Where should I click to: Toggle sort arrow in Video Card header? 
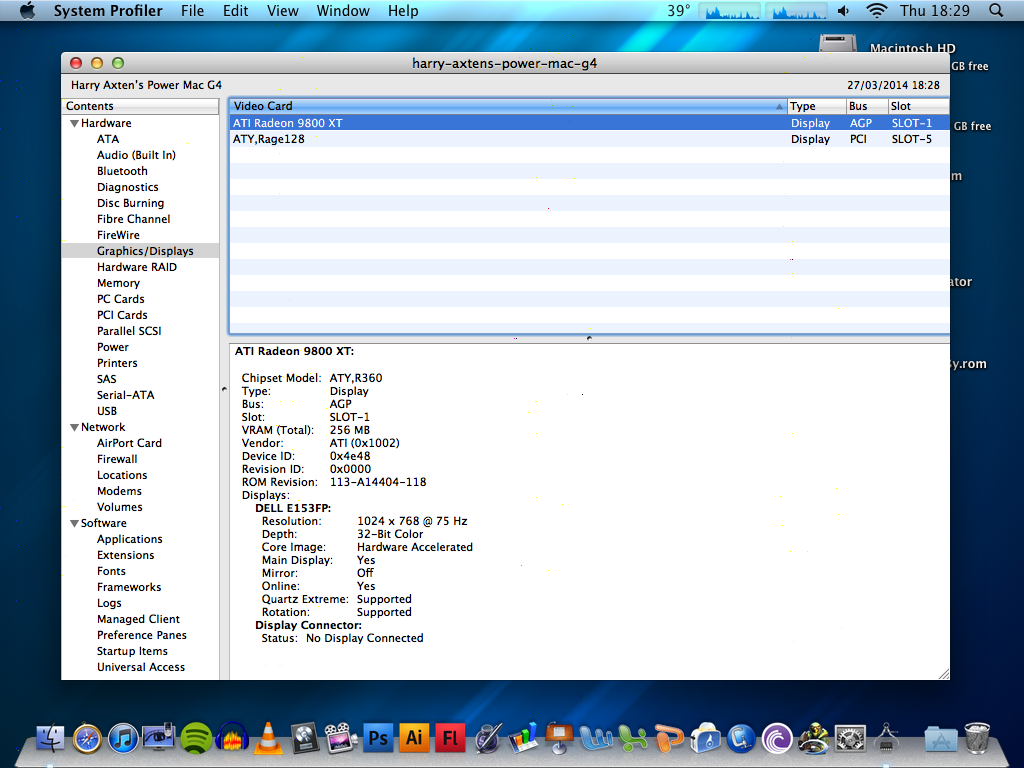coord(779,106)
